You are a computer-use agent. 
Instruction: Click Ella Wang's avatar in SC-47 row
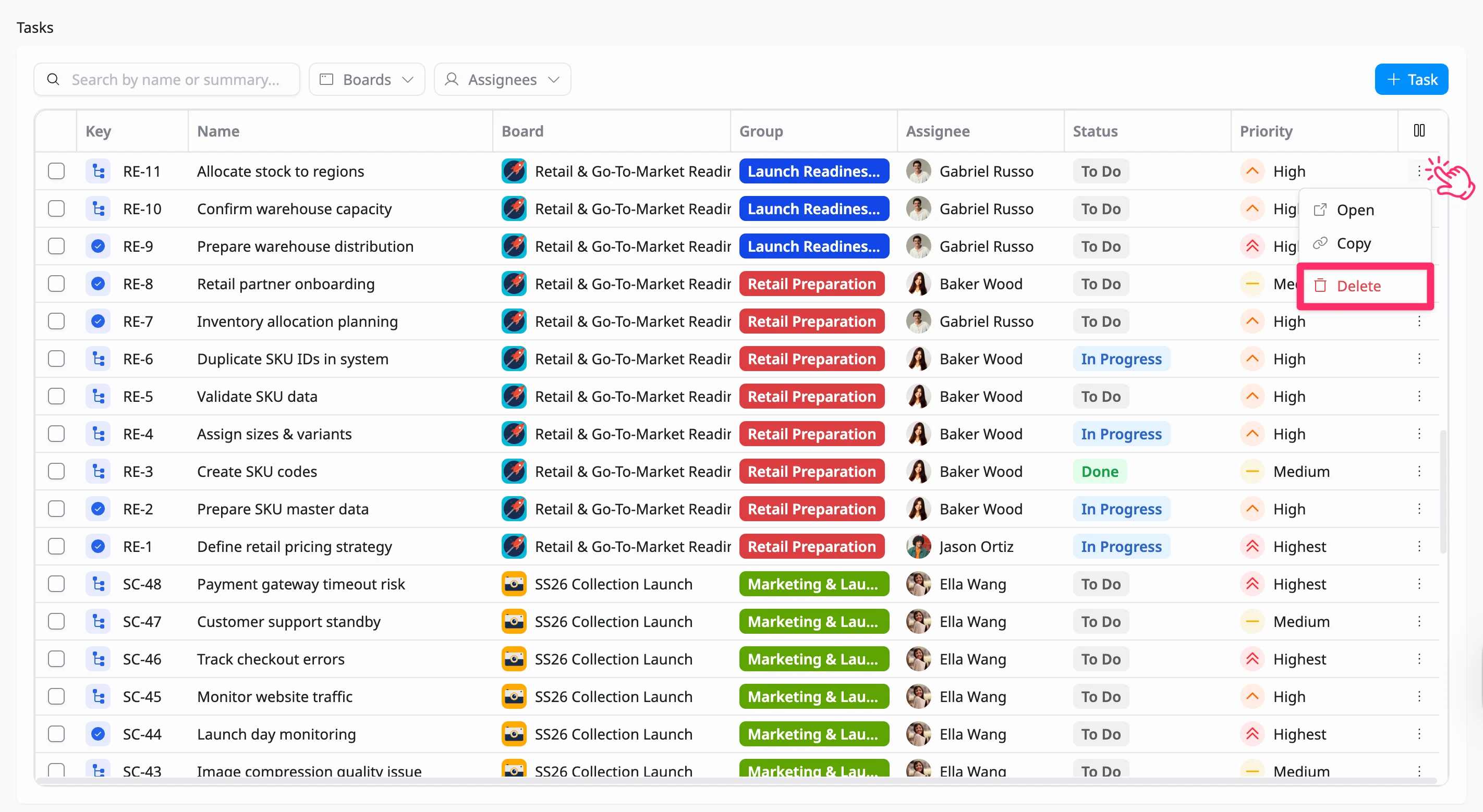[918, 622]
